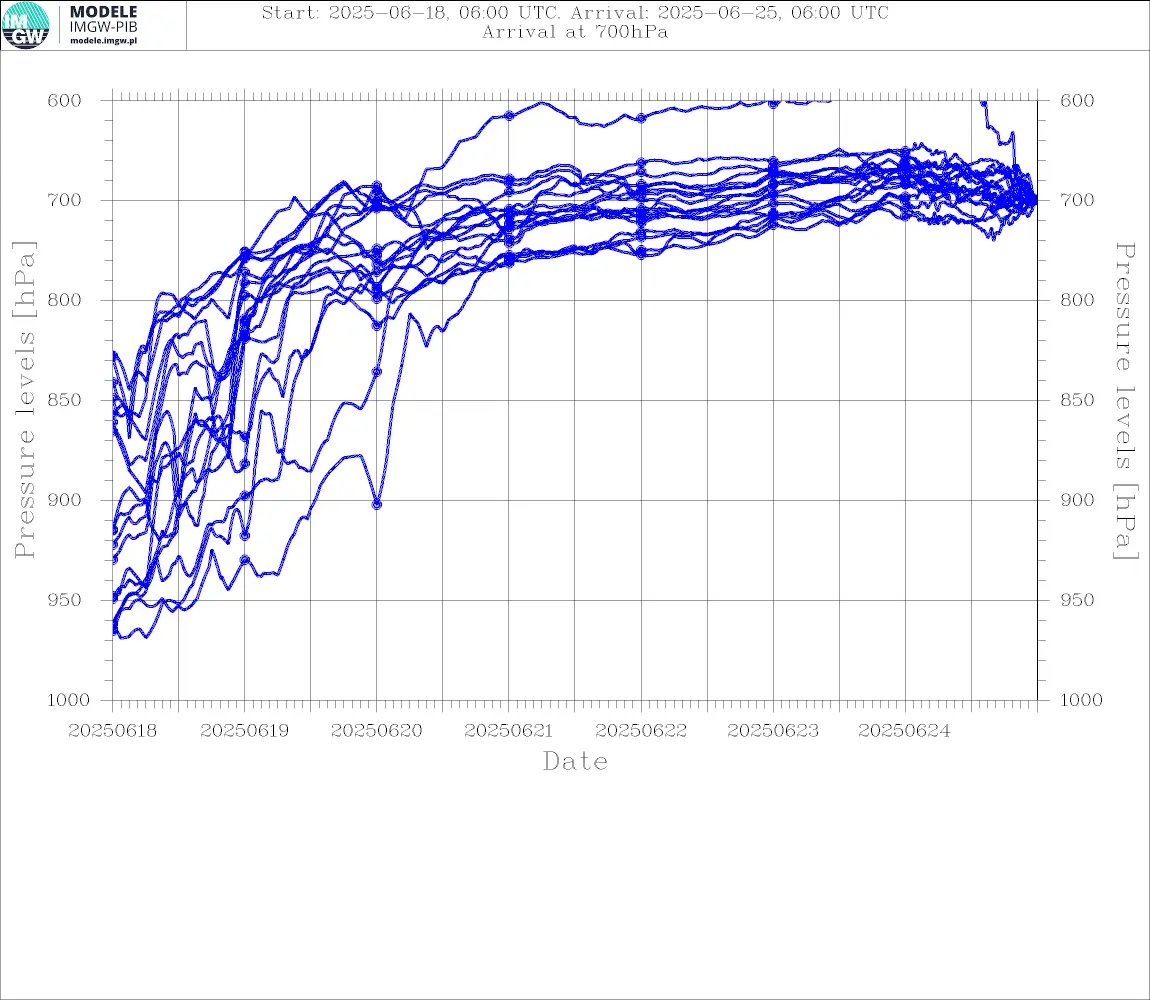
Task: Click the right axis 1000 label
Action: click(x=1081, y=700)
